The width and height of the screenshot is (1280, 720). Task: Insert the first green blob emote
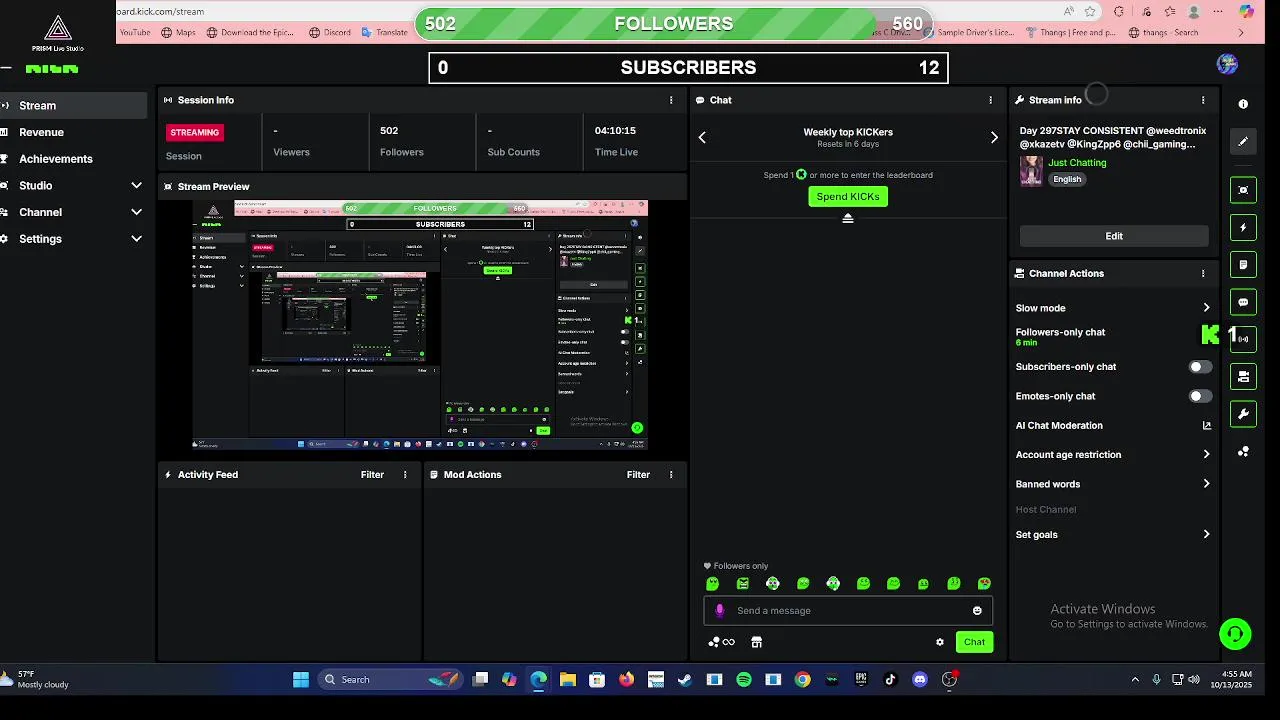click(x=712, y=584)
